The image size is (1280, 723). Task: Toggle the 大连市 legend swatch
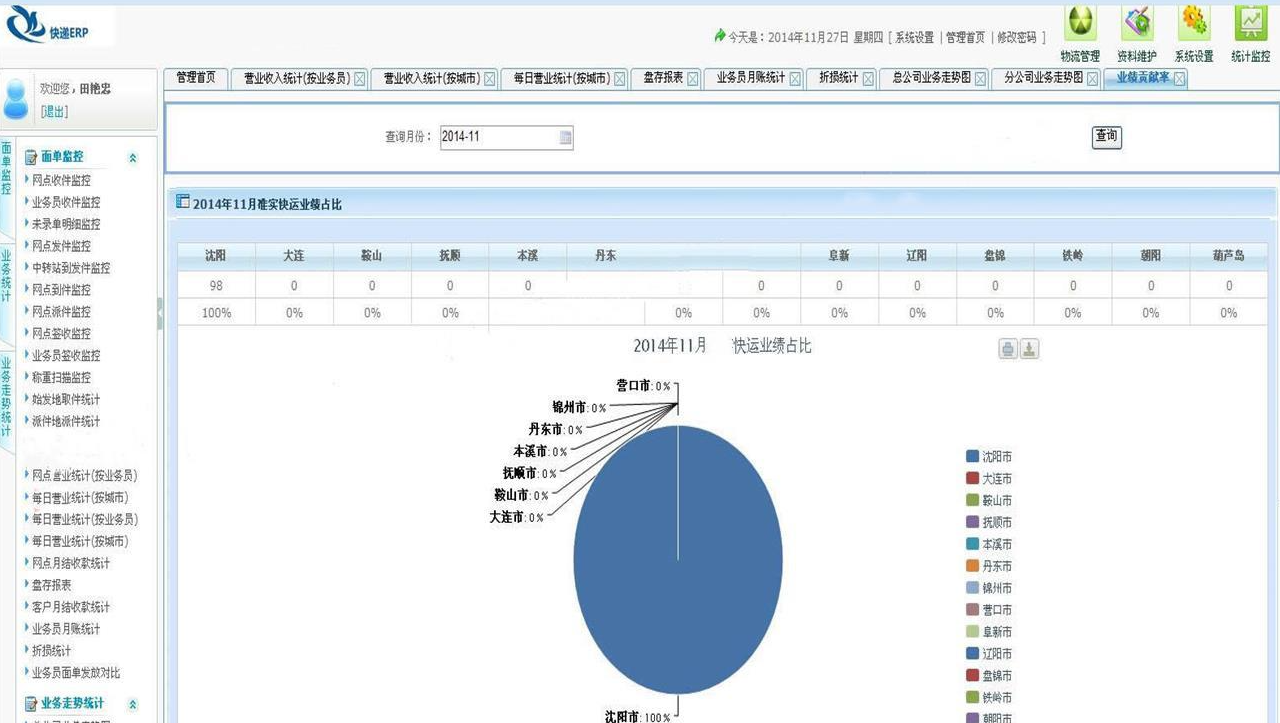pyautogui.click(x=972, y=479)
